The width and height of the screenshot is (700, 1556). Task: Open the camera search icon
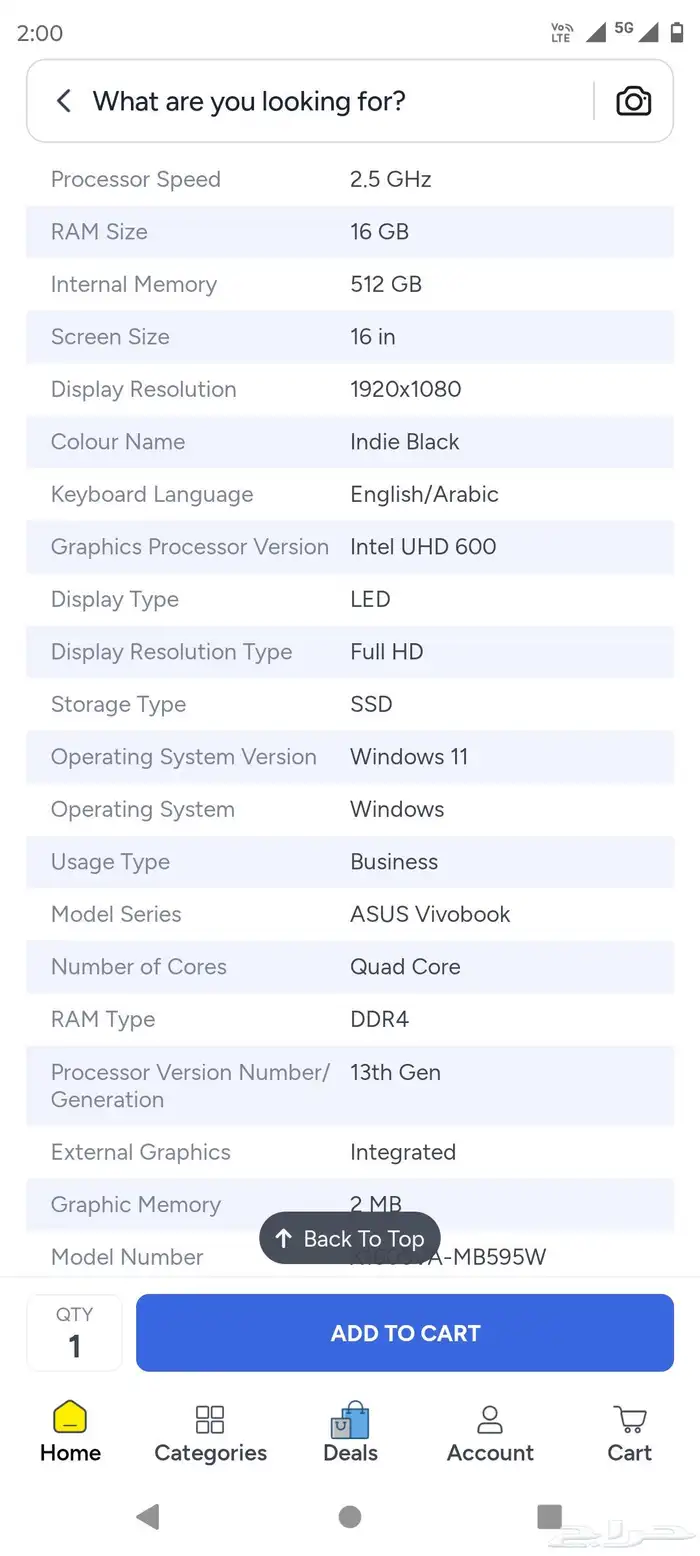[633, 100]
